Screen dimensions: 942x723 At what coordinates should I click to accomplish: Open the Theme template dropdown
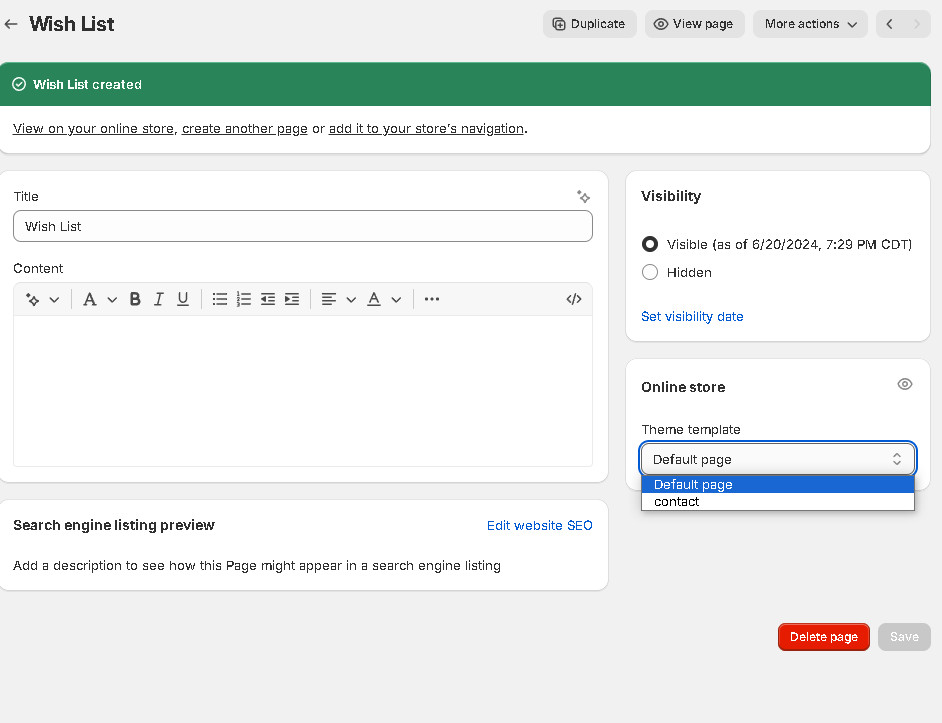[778, 459]
